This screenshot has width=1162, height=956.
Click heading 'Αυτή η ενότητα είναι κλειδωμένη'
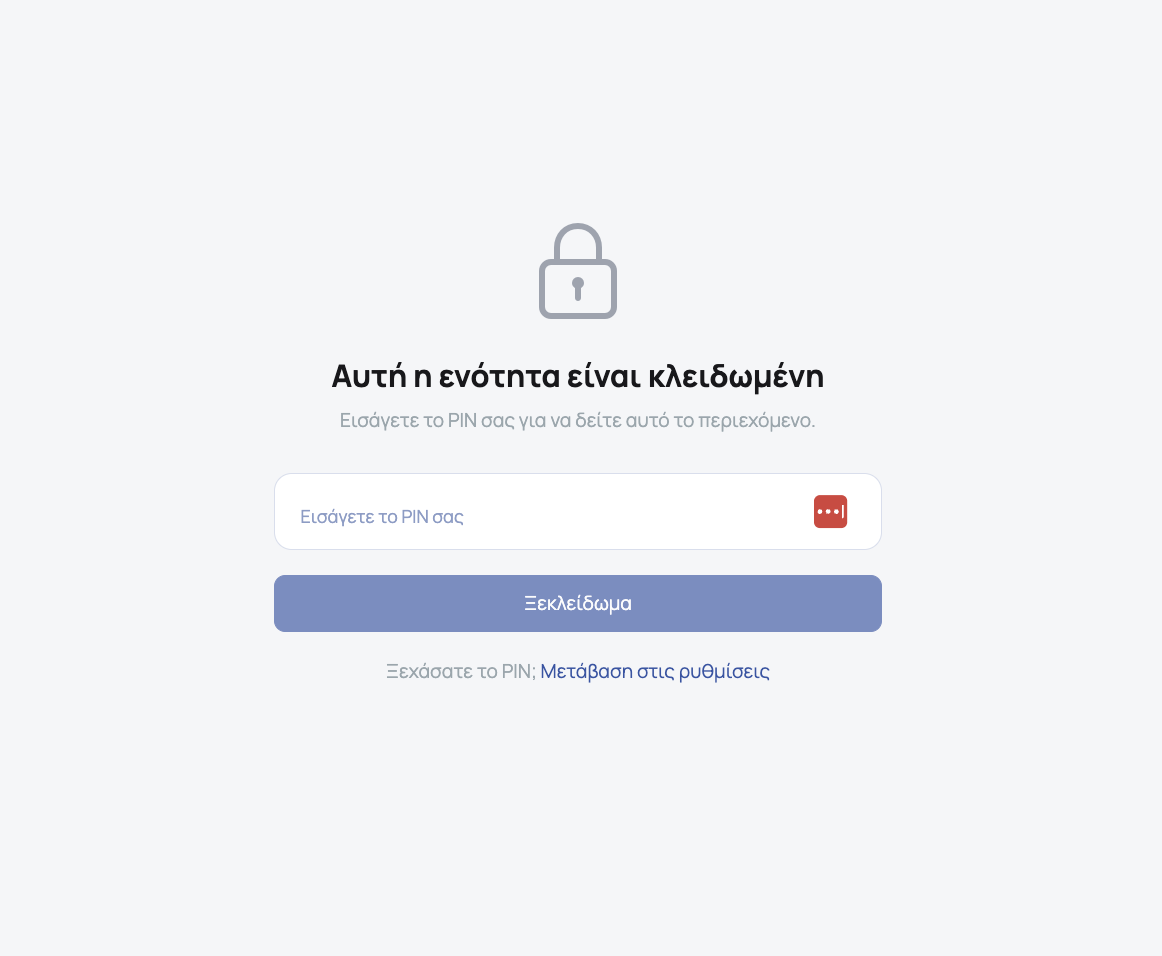(x=578, y=376)
